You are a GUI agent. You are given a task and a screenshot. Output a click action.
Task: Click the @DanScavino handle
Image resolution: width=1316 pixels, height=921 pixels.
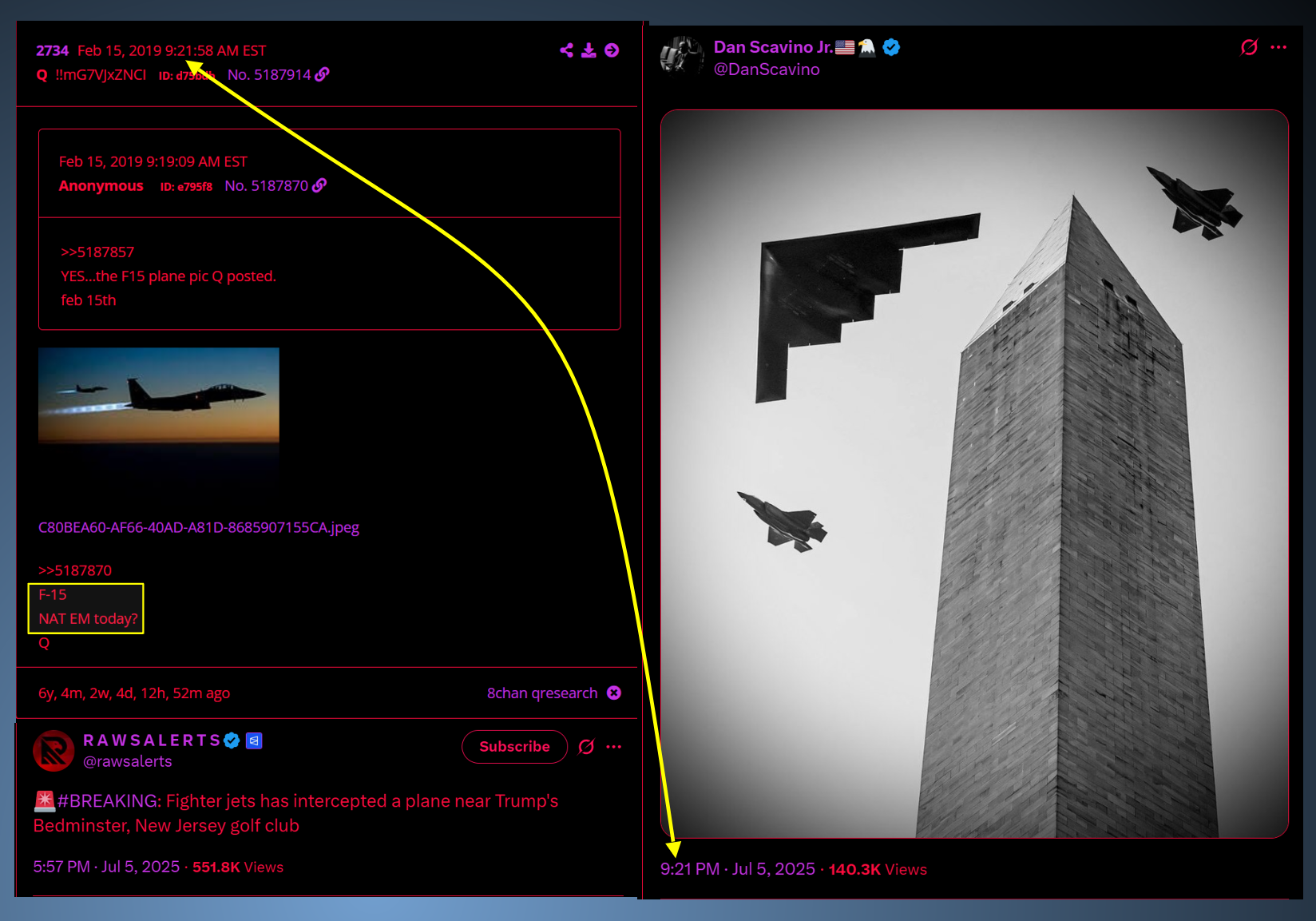(767, 69)
